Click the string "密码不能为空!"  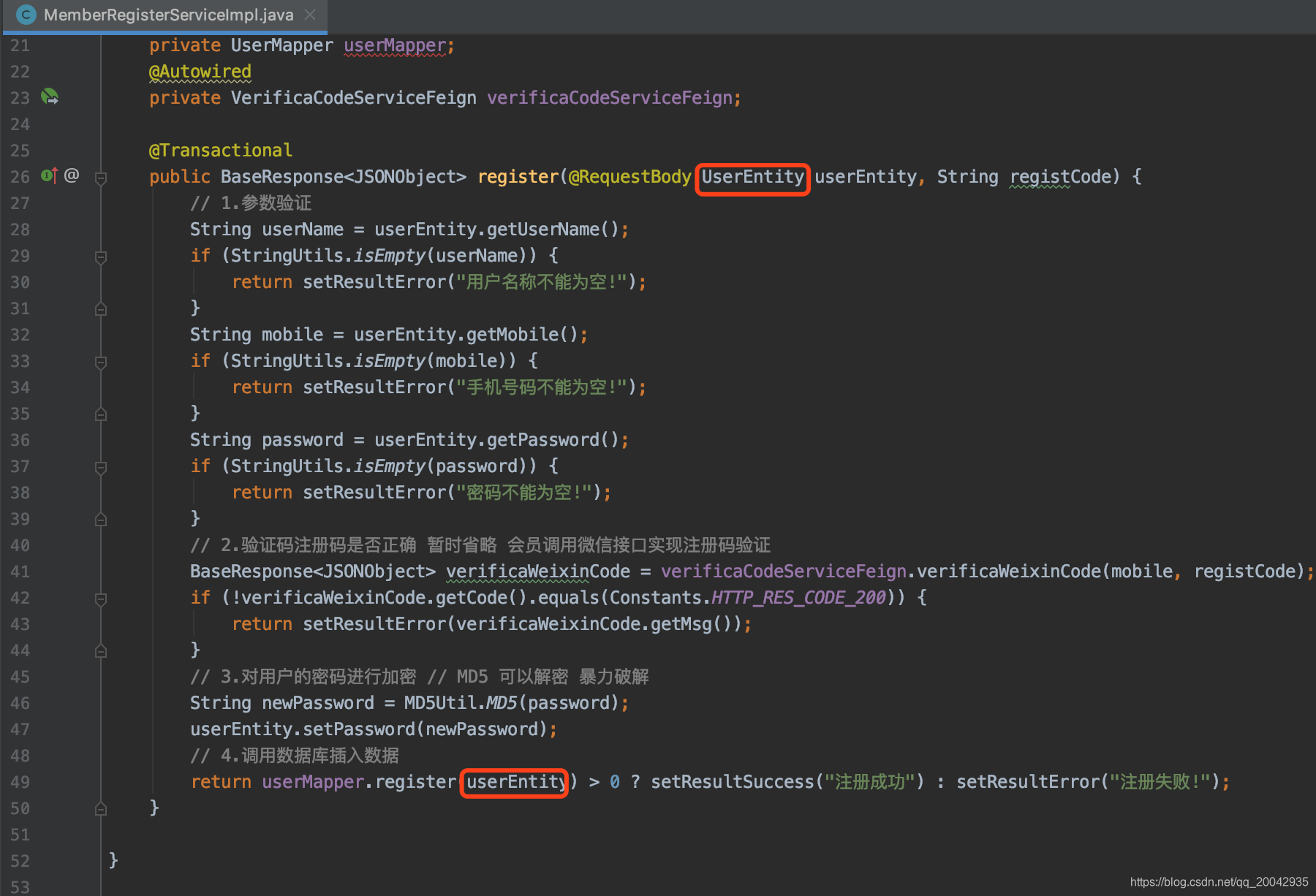point(523,493)
